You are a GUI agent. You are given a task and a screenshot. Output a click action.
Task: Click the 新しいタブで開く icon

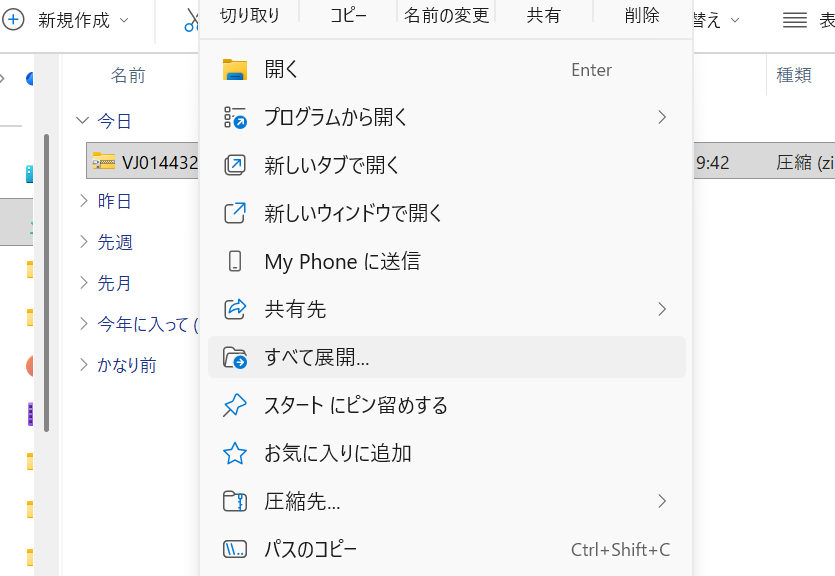[235, 166]
